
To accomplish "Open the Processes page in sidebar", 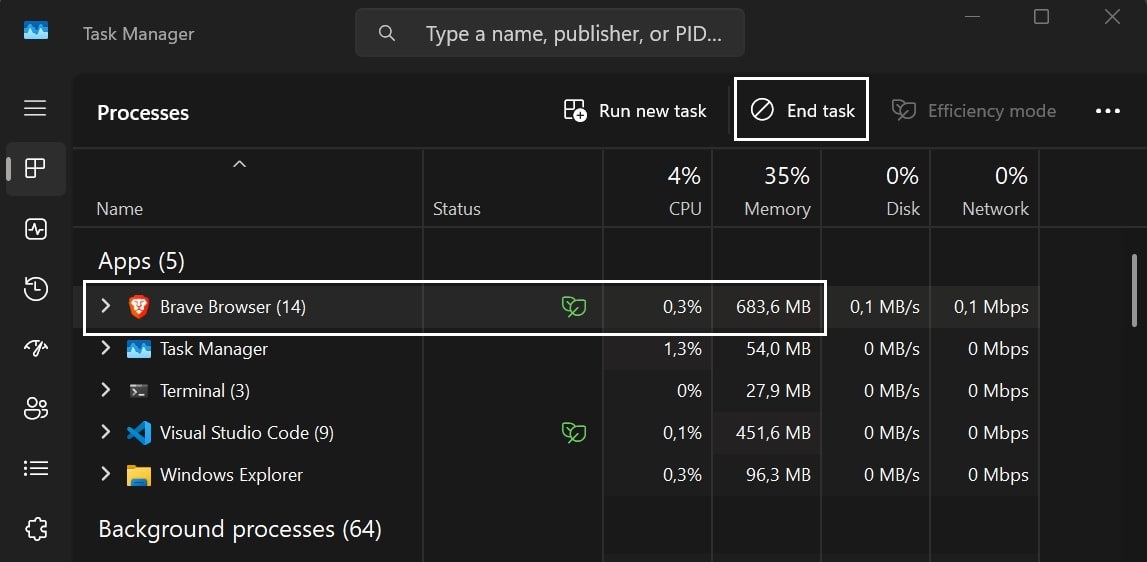I will tap(35, 168).
